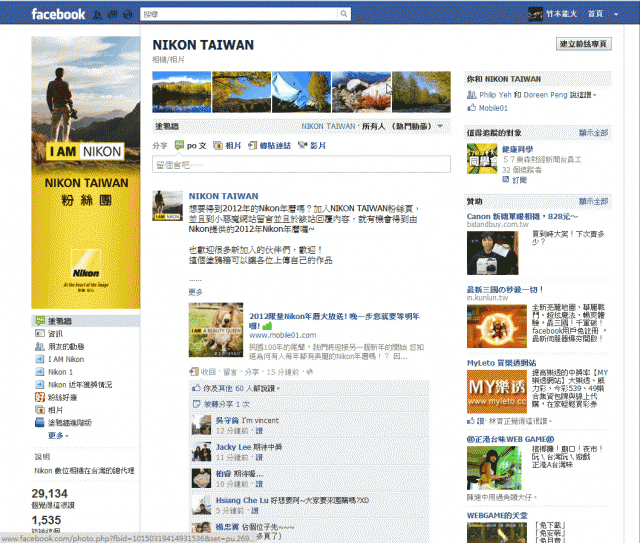
Task: Open messages icon in header
Action: tap(112, 15)
